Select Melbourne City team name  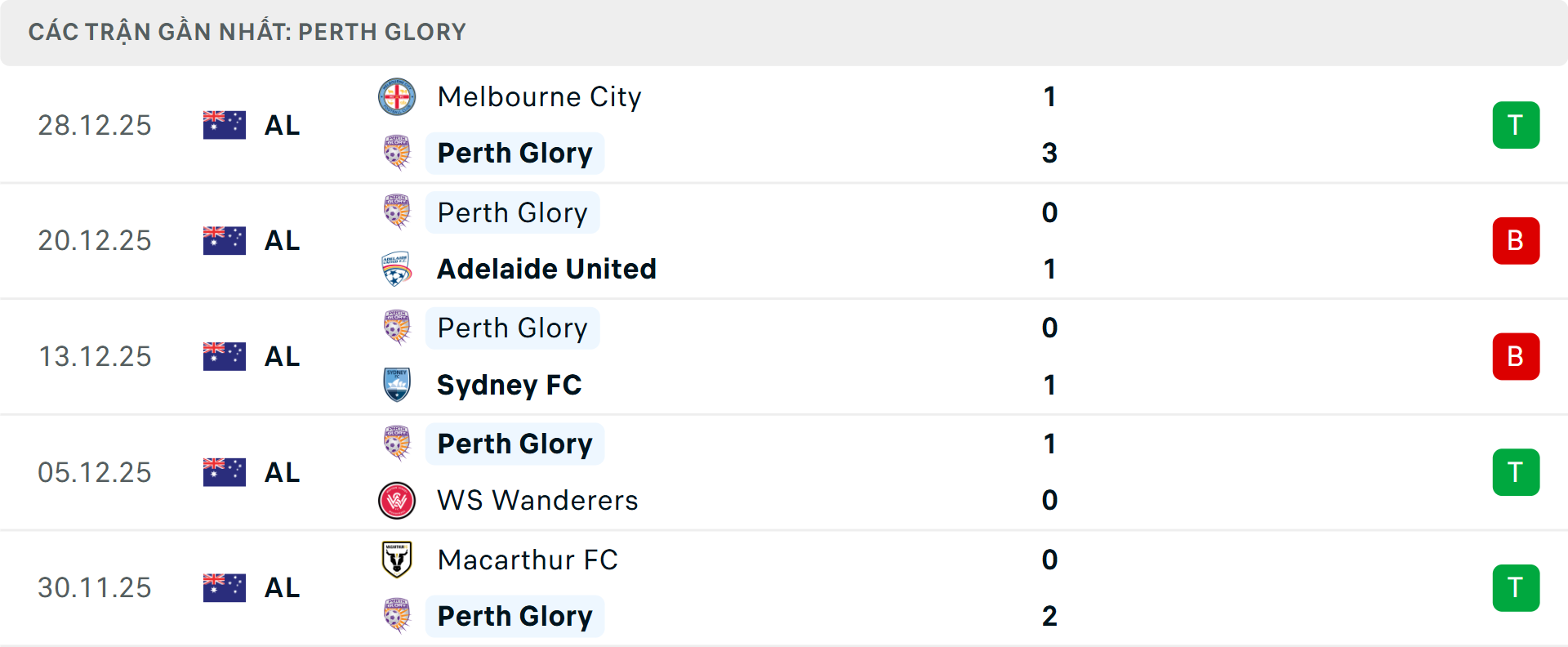(539, 96)
